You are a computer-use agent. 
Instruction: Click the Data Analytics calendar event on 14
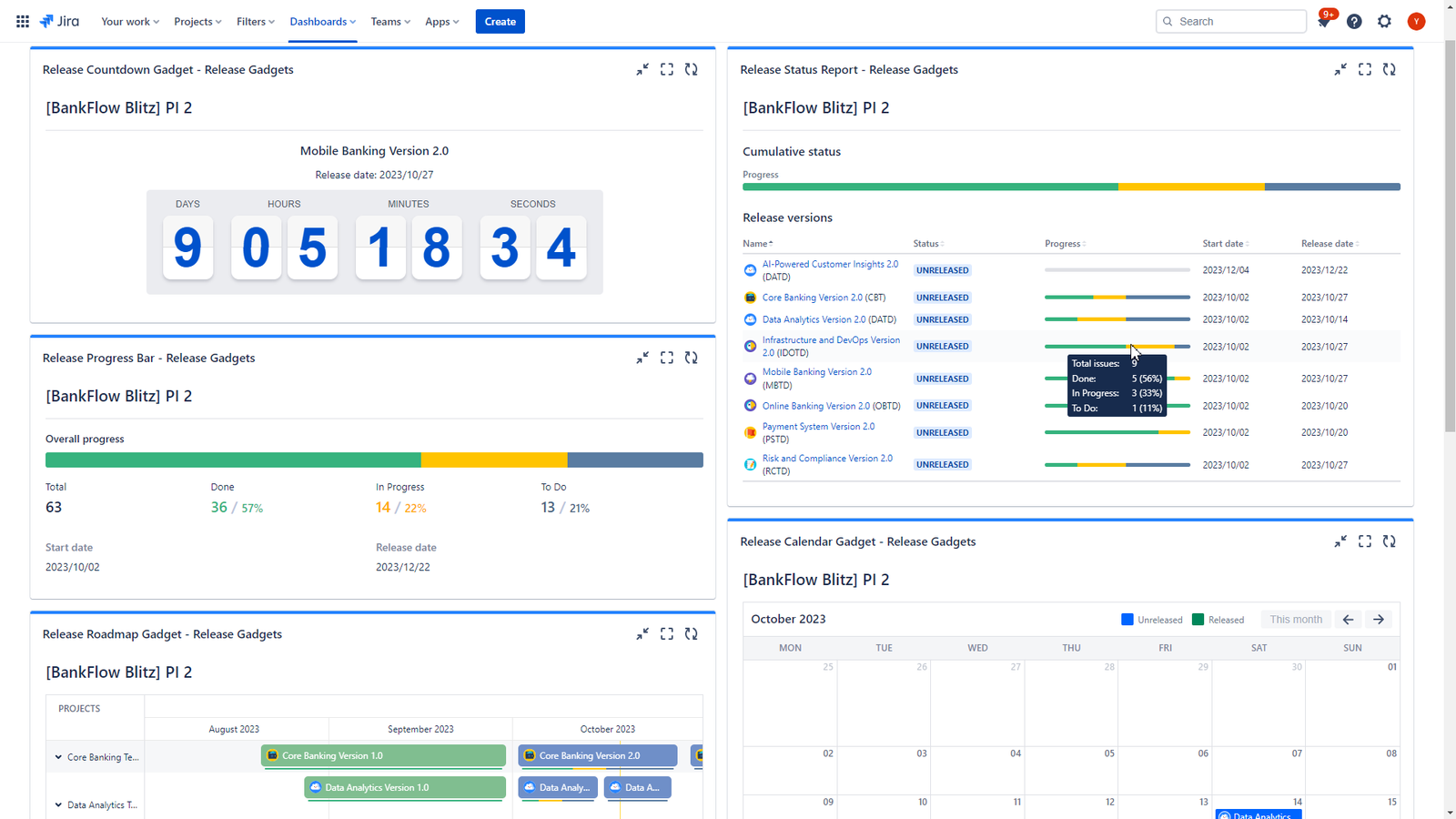click(1259, 814)
